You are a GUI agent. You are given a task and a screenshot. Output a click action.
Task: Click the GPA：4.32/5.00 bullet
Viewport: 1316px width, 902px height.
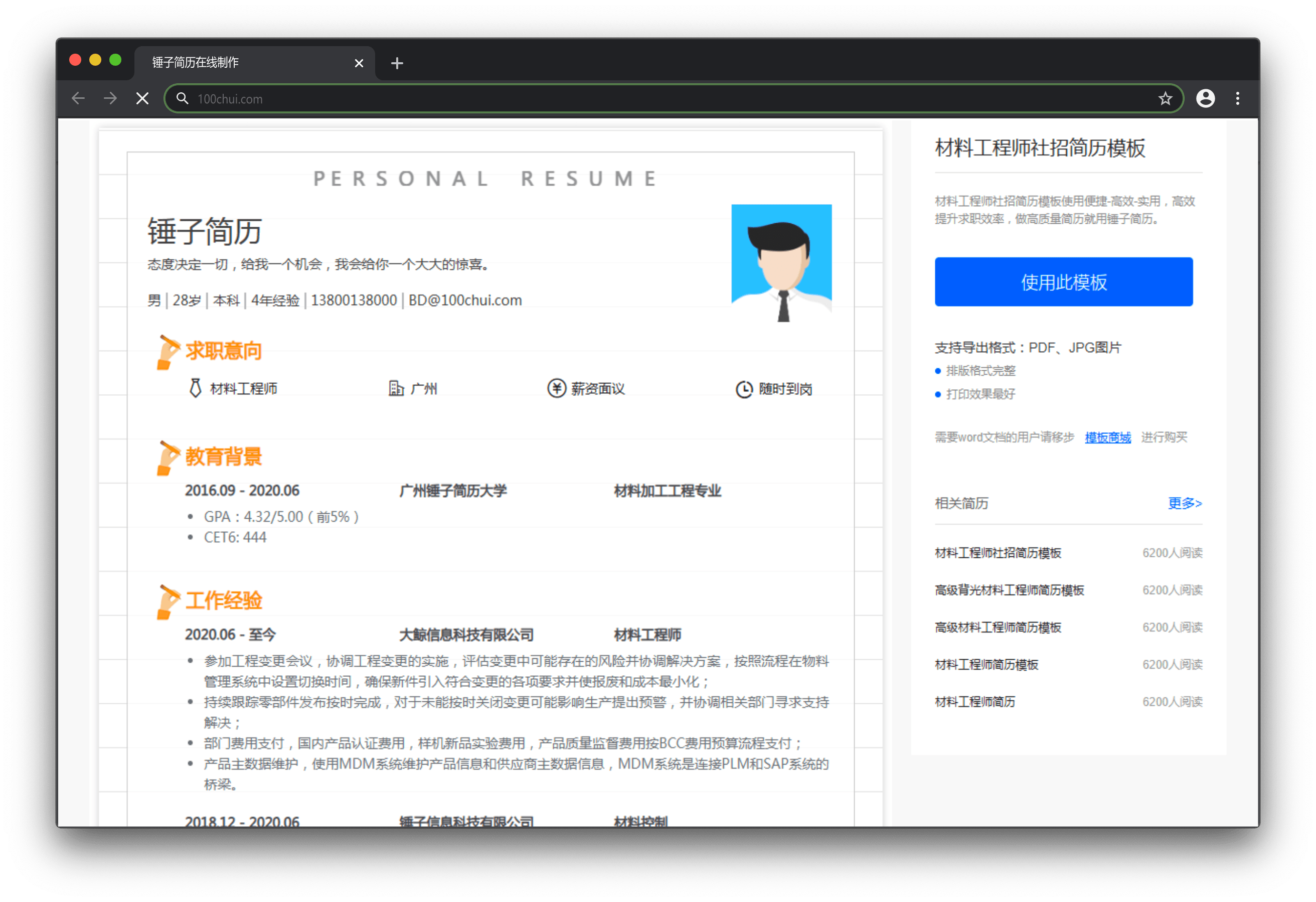coord(281,517)
